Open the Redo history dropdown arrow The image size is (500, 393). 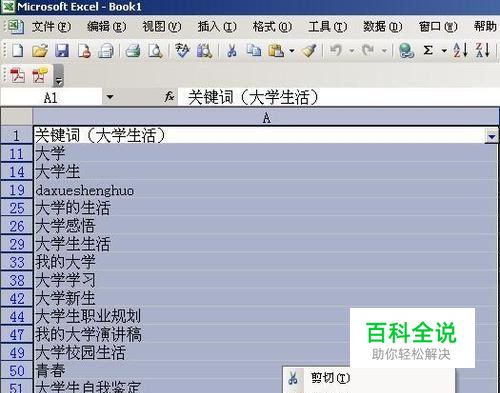coord(384,51)
